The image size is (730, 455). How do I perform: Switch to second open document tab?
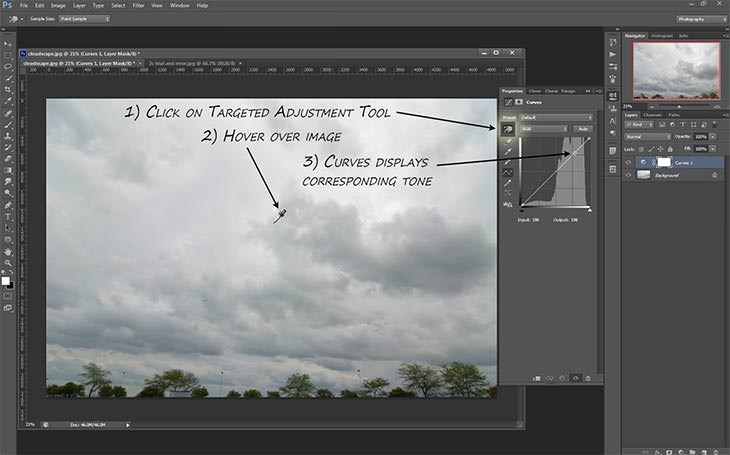tap(193, 63)
